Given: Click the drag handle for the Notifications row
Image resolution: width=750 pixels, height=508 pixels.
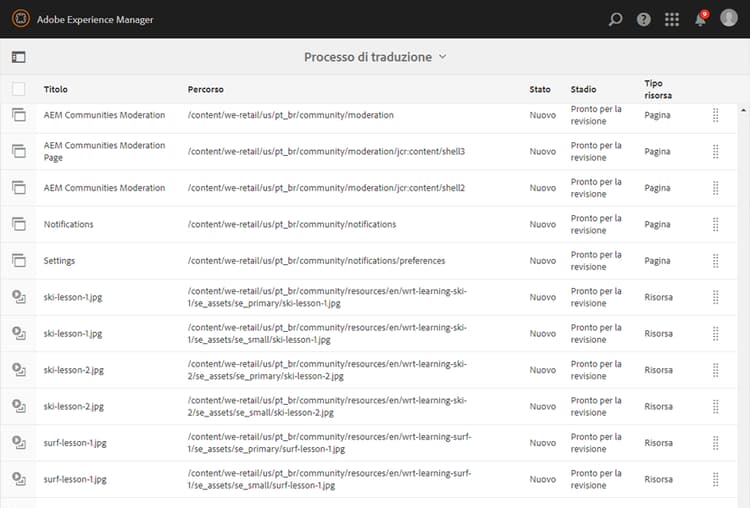Looking at the screenshot, I should click(x=716, y=224).
